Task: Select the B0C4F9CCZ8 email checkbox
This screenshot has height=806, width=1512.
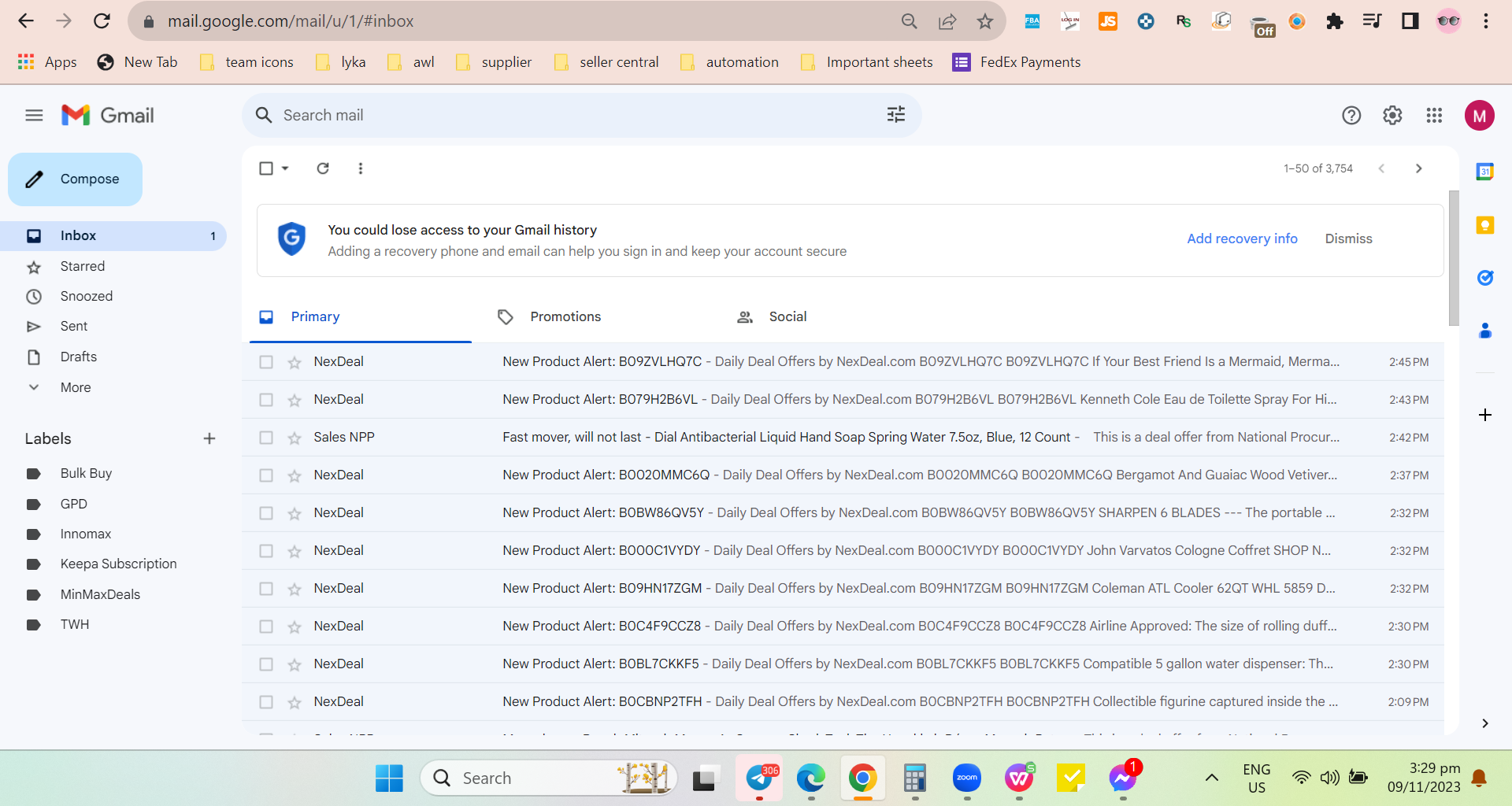Action: [266, 627]
